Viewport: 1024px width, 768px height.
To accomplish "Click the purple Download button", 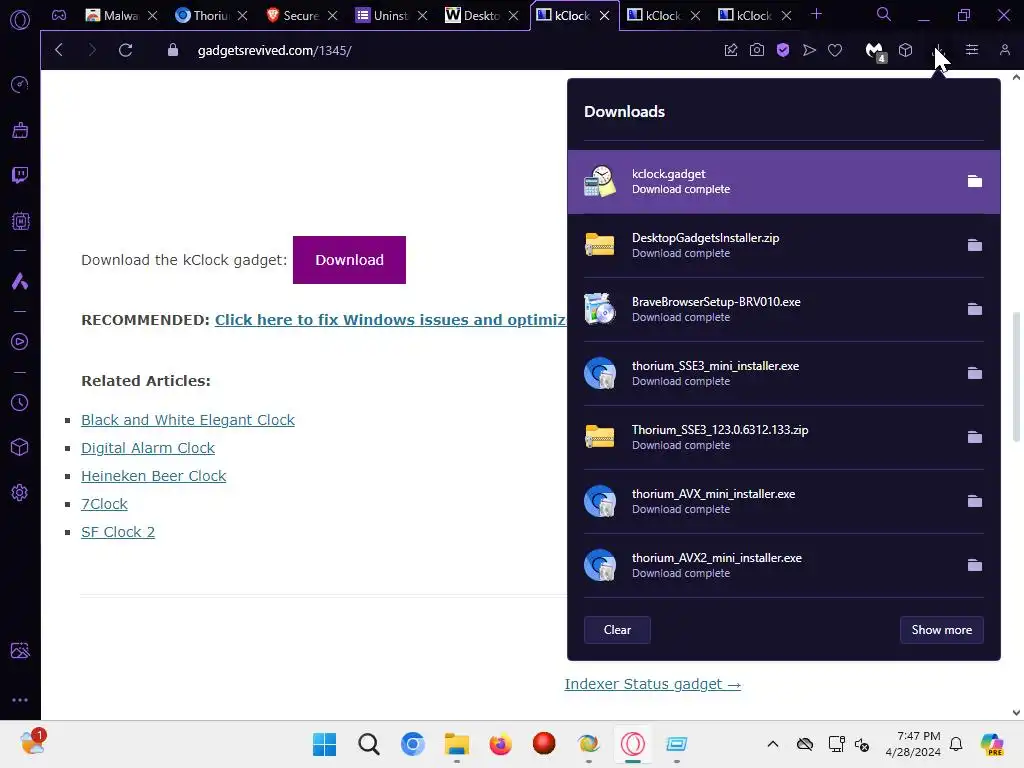I will 349,260.
